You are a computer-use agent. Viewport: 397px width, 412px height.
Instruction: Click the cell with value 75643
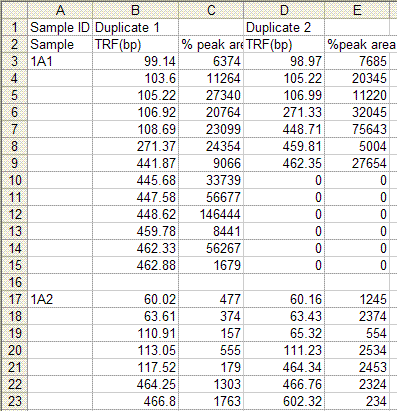click(357, 129)
